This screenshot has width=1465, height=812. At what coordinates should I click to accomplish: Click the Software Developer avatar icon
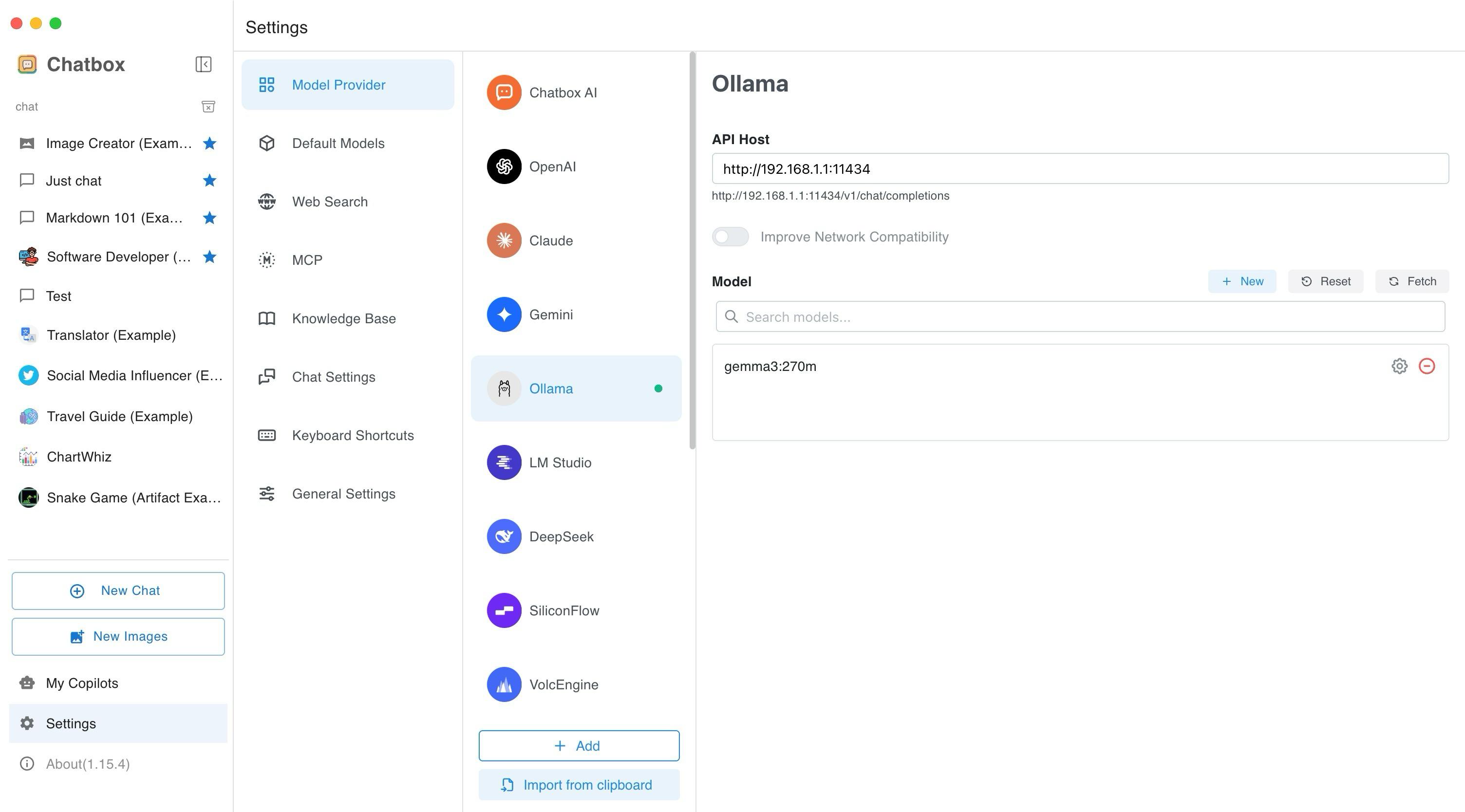28,257
